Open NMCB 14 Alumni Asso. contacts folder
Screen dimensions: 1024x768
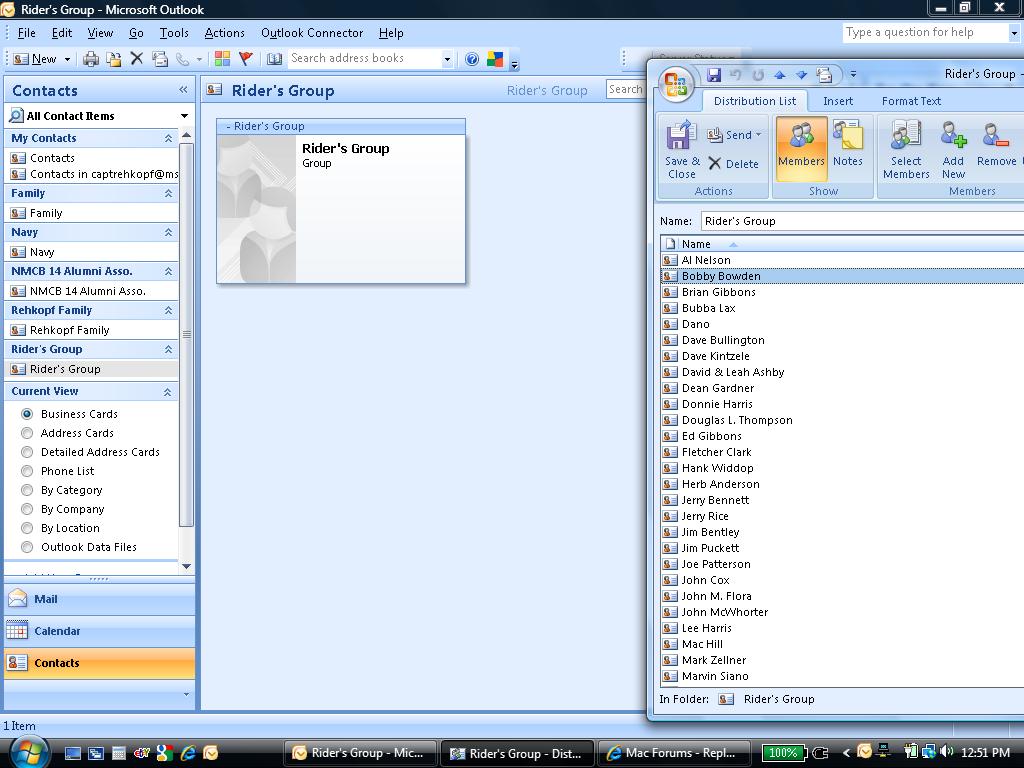pyautogui.click(x=88, y=291)
